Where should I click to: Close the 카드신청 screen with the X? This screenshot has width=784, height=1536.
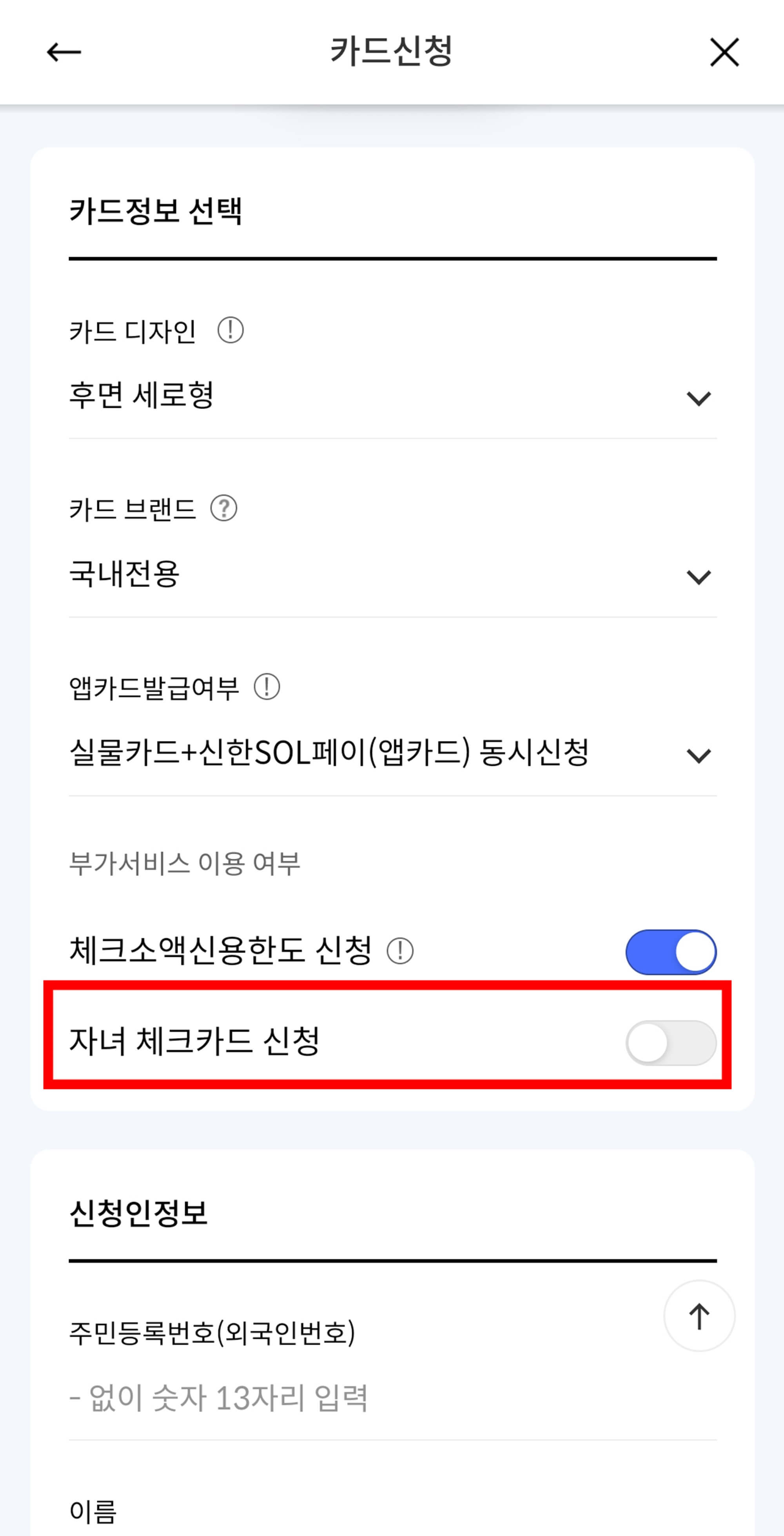coord(725,53)
